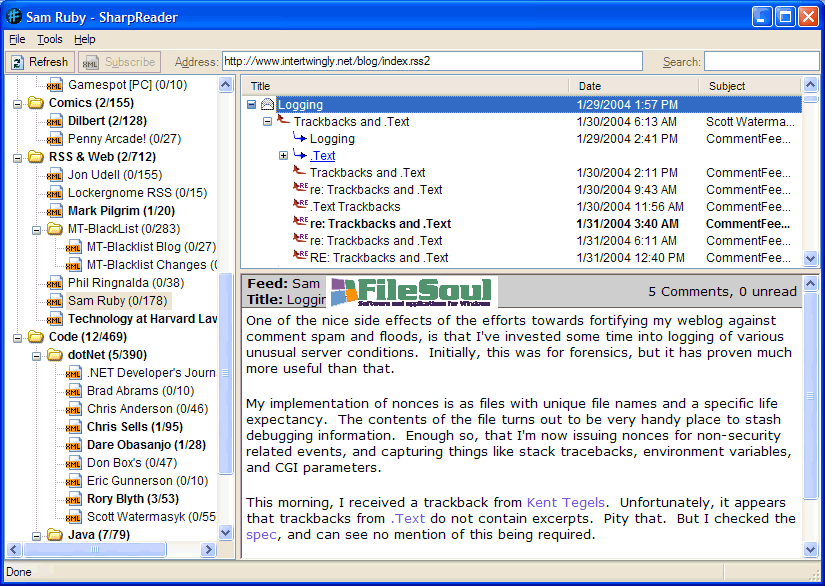Click the item list scroll-down arrow

click(x=811, y=258)
